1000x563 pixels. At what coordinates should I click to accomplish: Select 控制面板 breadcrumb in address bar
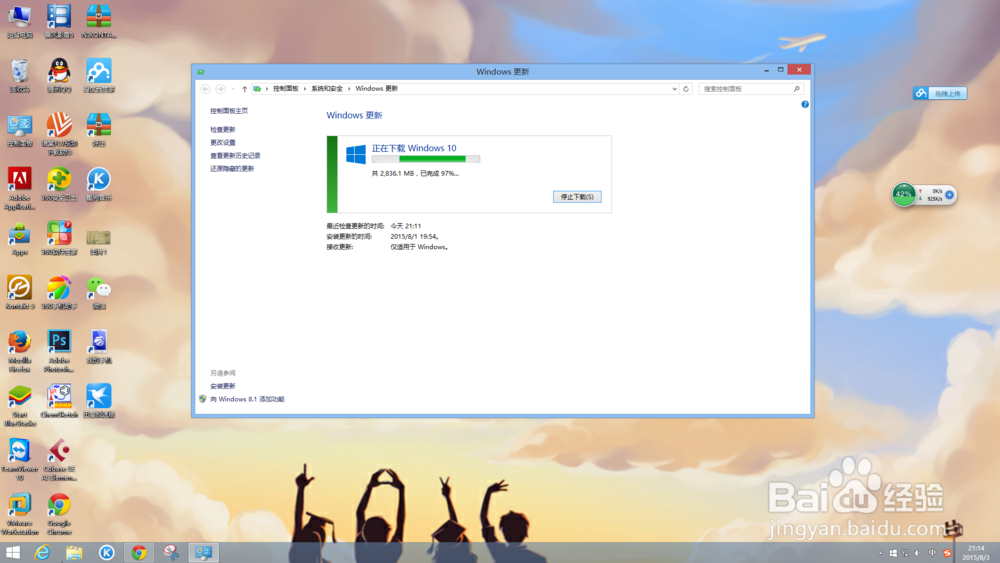tap(286, 89)
